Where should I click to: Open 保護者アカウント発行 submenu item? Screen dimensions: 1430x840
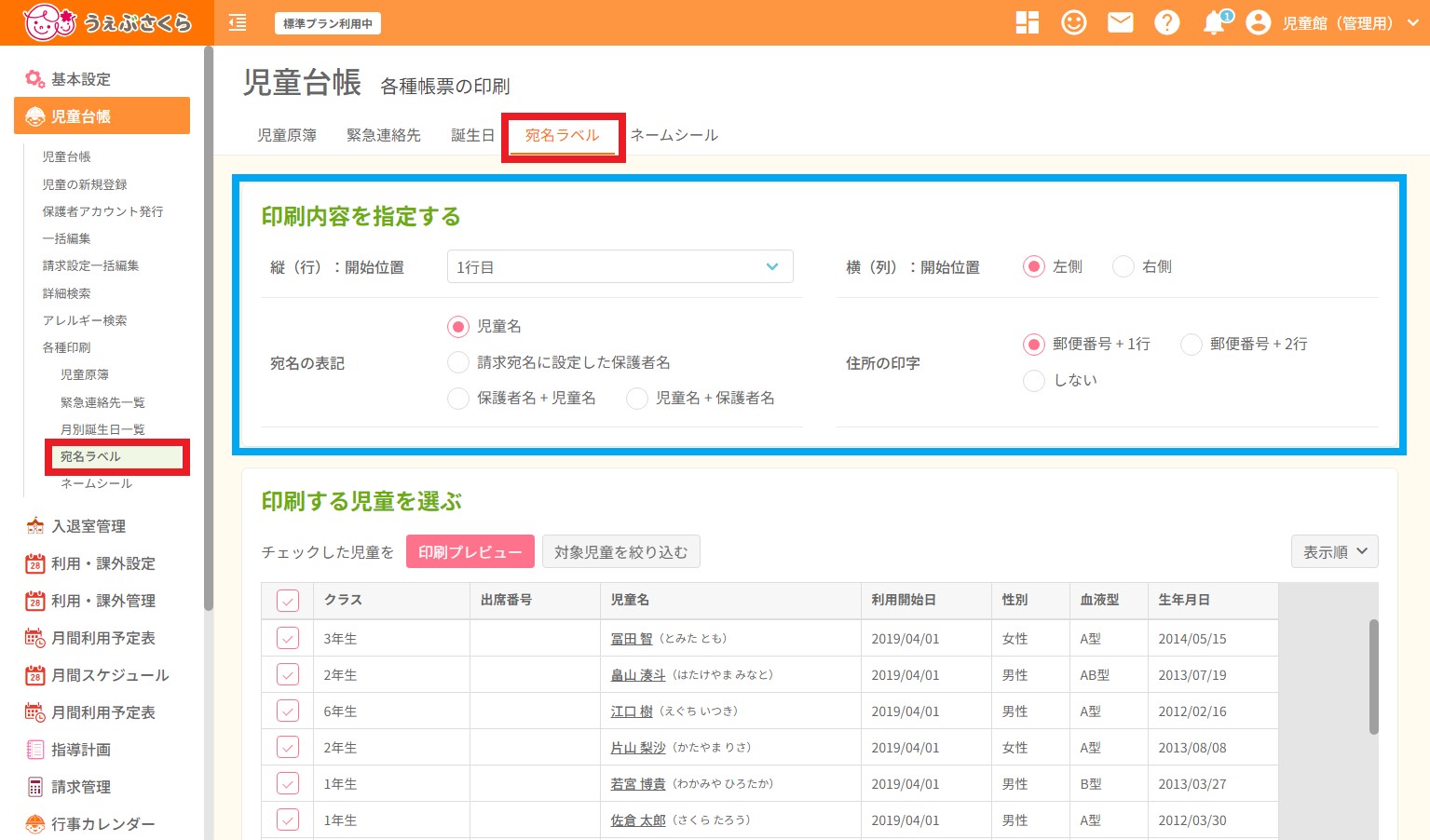click(x=102, y=211)
